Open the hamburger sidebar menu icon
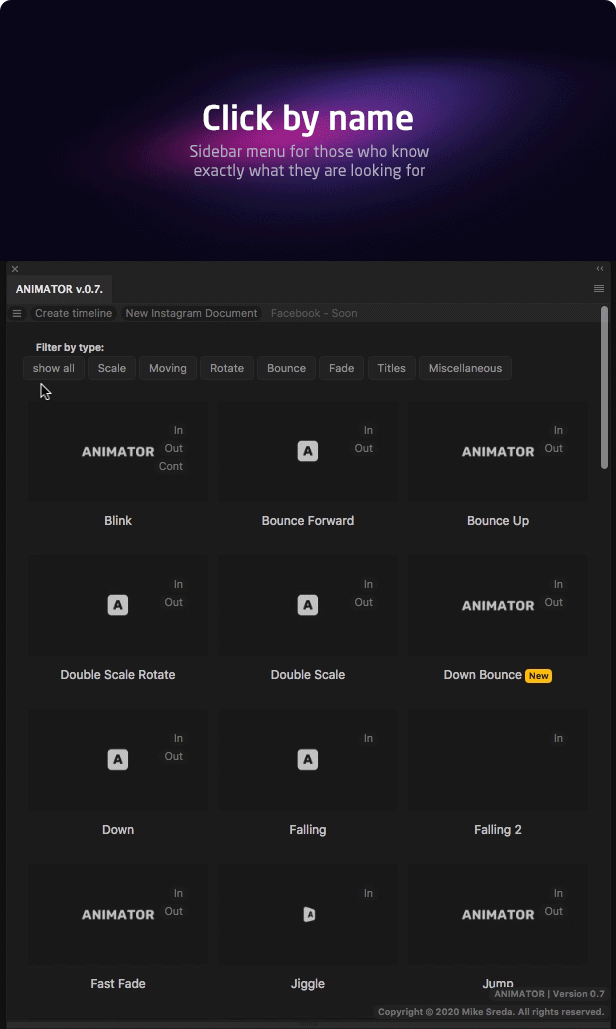This screenshot has height=1029, width=616. coord(17,313)
